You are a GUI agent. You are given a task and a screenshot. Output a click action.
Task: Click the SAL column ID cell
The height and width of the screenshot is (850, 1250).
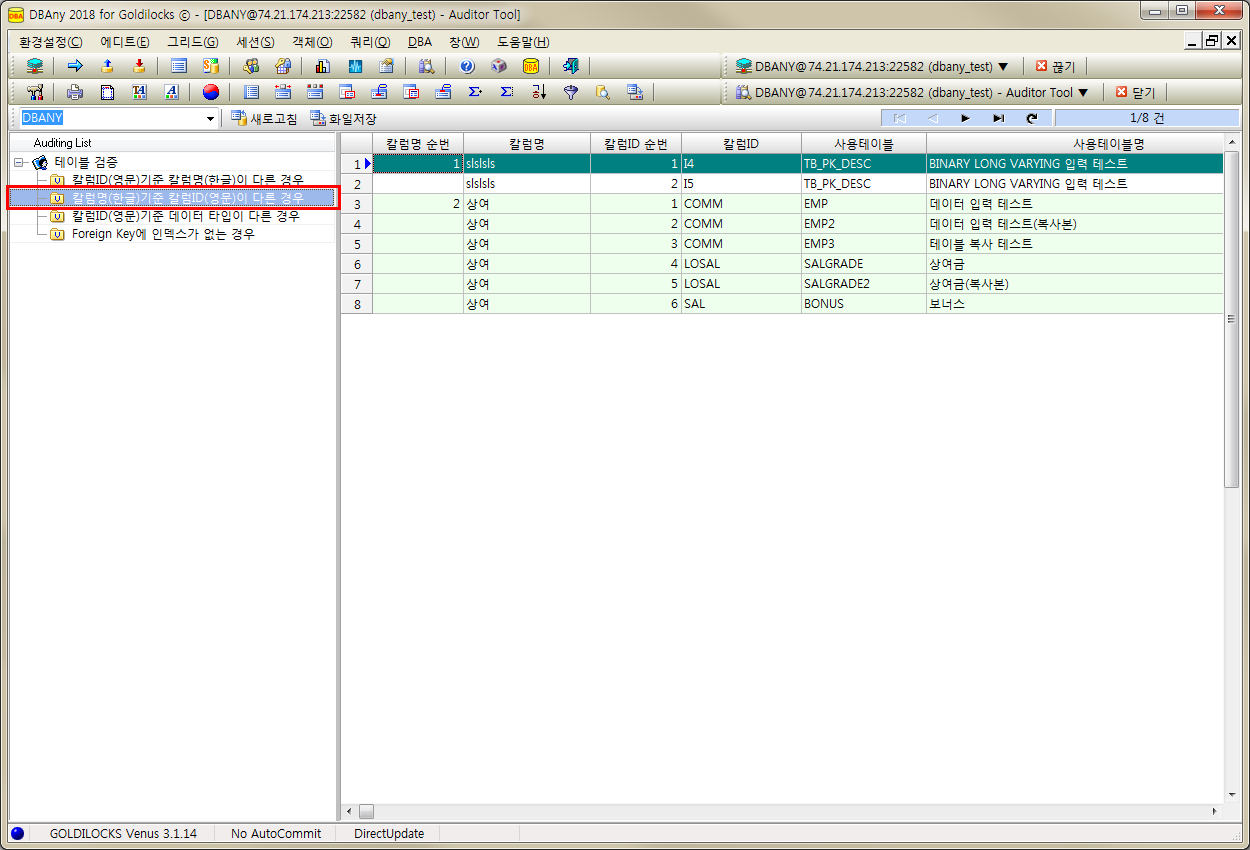[x=741, y=304]
